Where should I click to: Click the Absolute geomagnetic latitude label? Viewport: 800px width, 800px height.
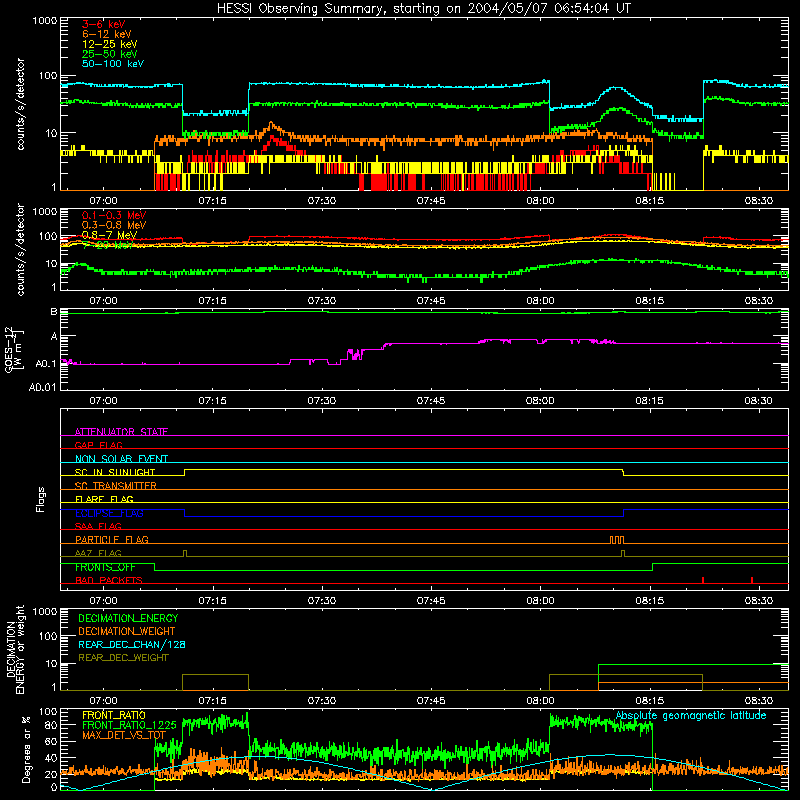pos(691,716)
